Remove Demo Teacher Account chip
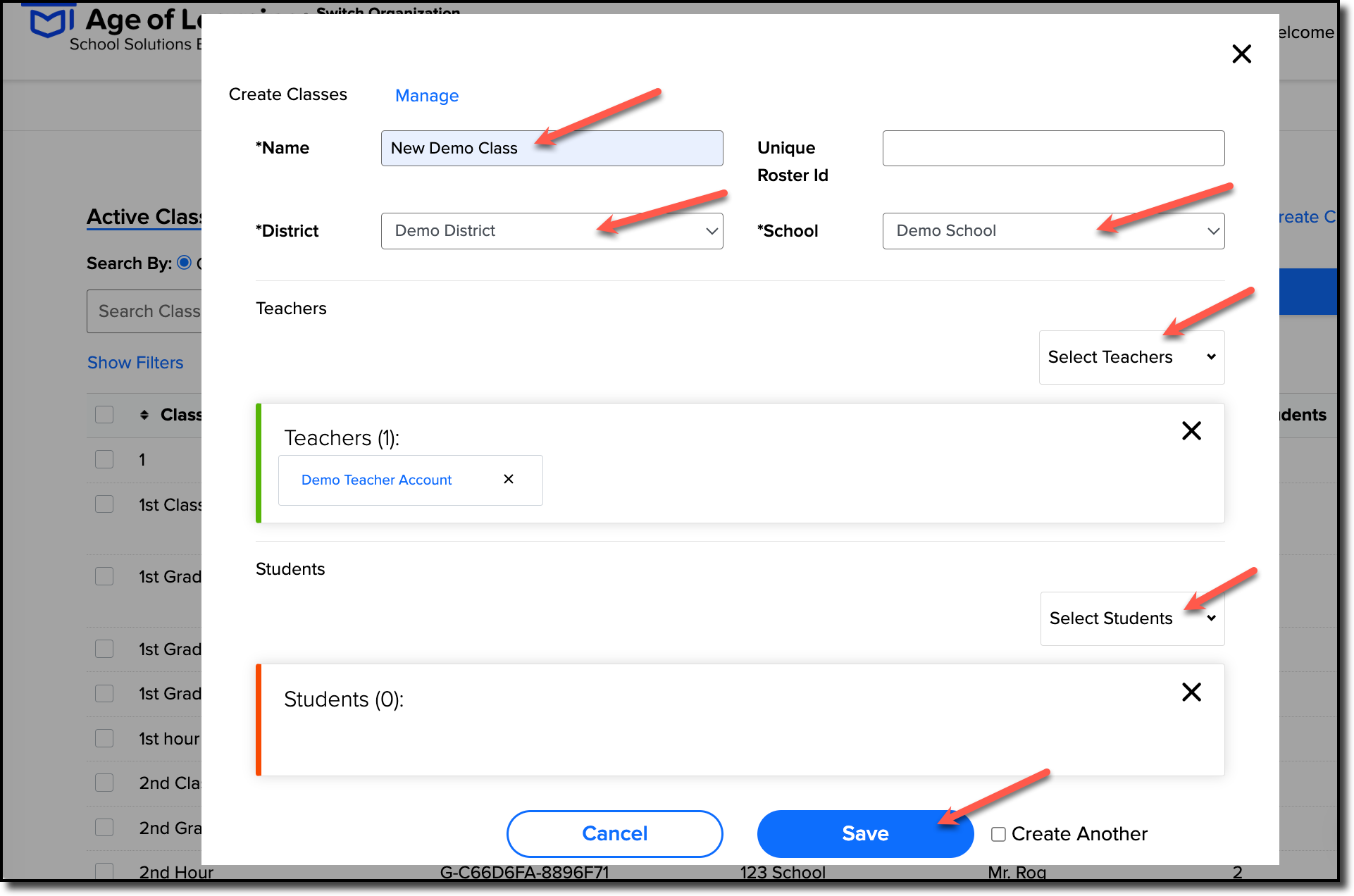 click(509, 479)
